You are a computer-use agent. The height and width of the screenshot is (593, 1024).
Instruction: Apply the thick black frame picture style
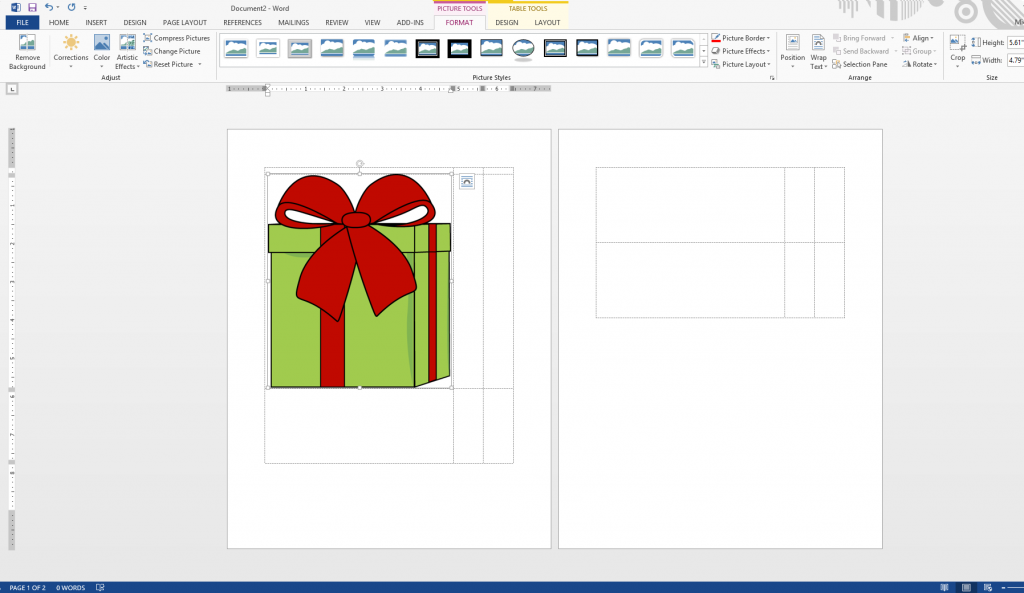click(459, 48)
